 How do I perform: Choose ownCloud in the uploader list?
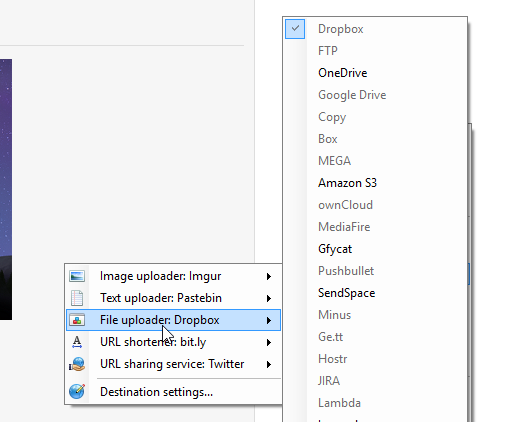click(x=375, y=205)
